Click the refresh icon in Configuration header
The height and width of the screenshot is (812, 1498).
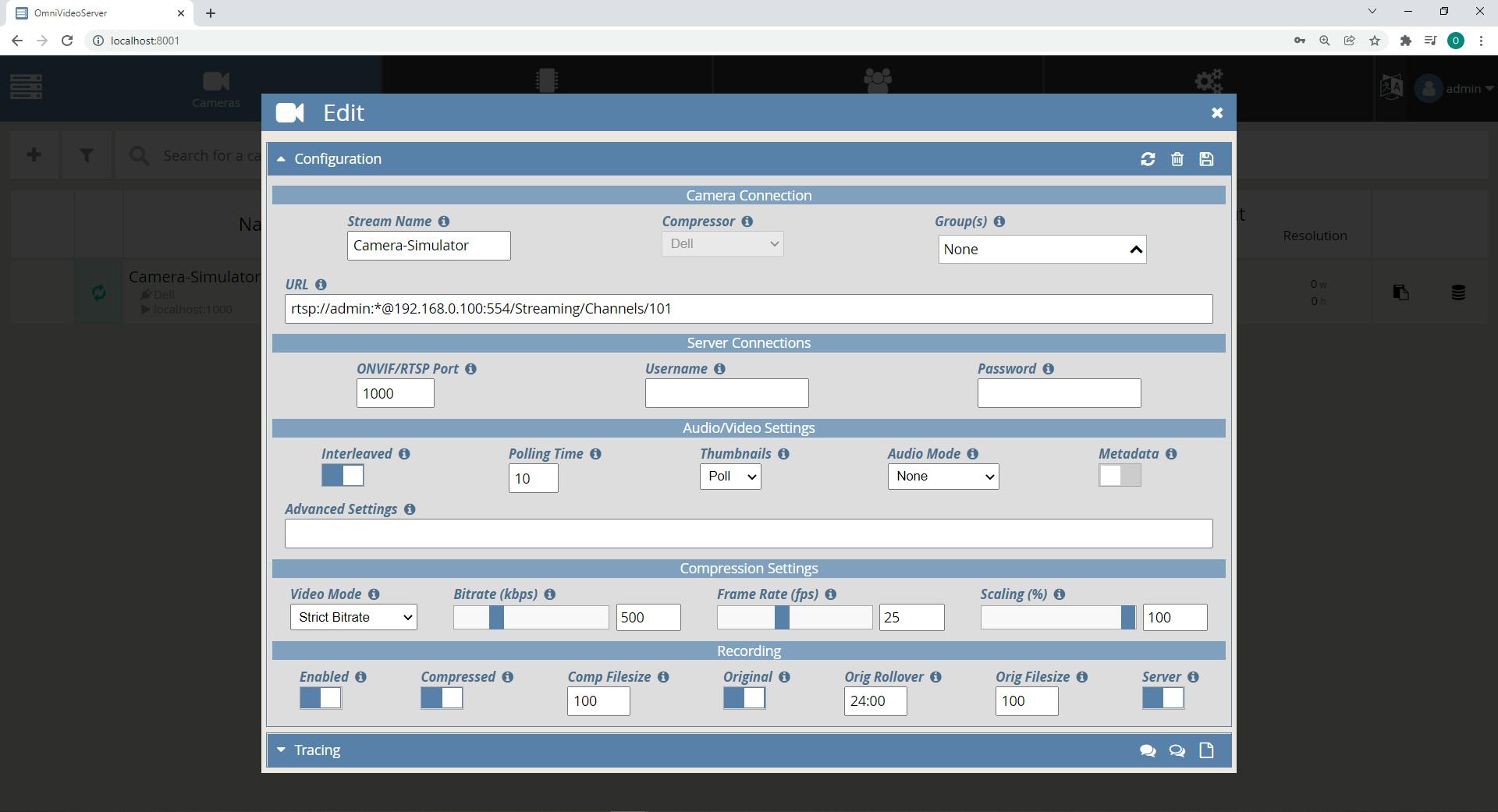click(1148, 159)
